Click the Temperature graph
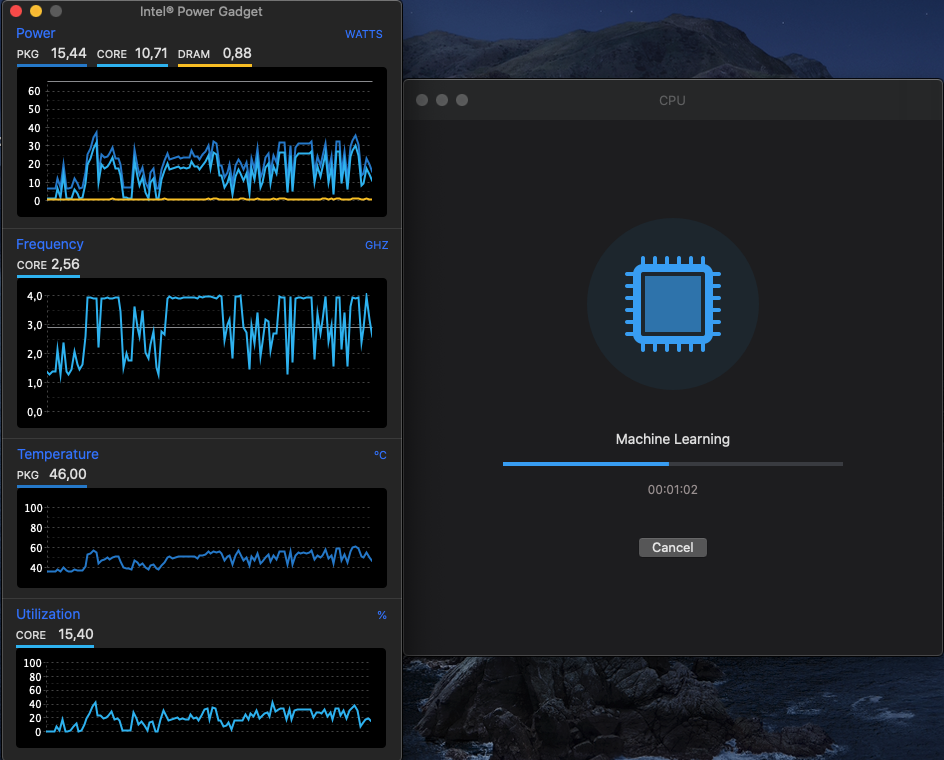Screen dimensions: 944x760 [x=202, y=538]
